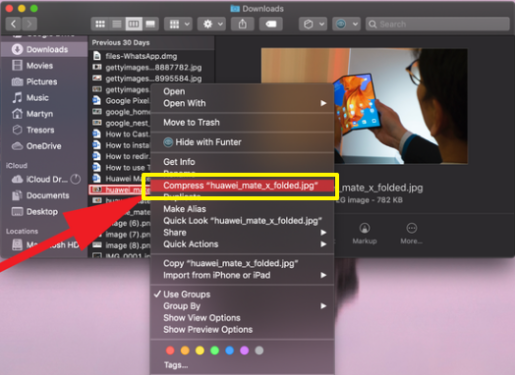Click the Search field
Viewport: 515px width, 375px height.
coord(438,24)
